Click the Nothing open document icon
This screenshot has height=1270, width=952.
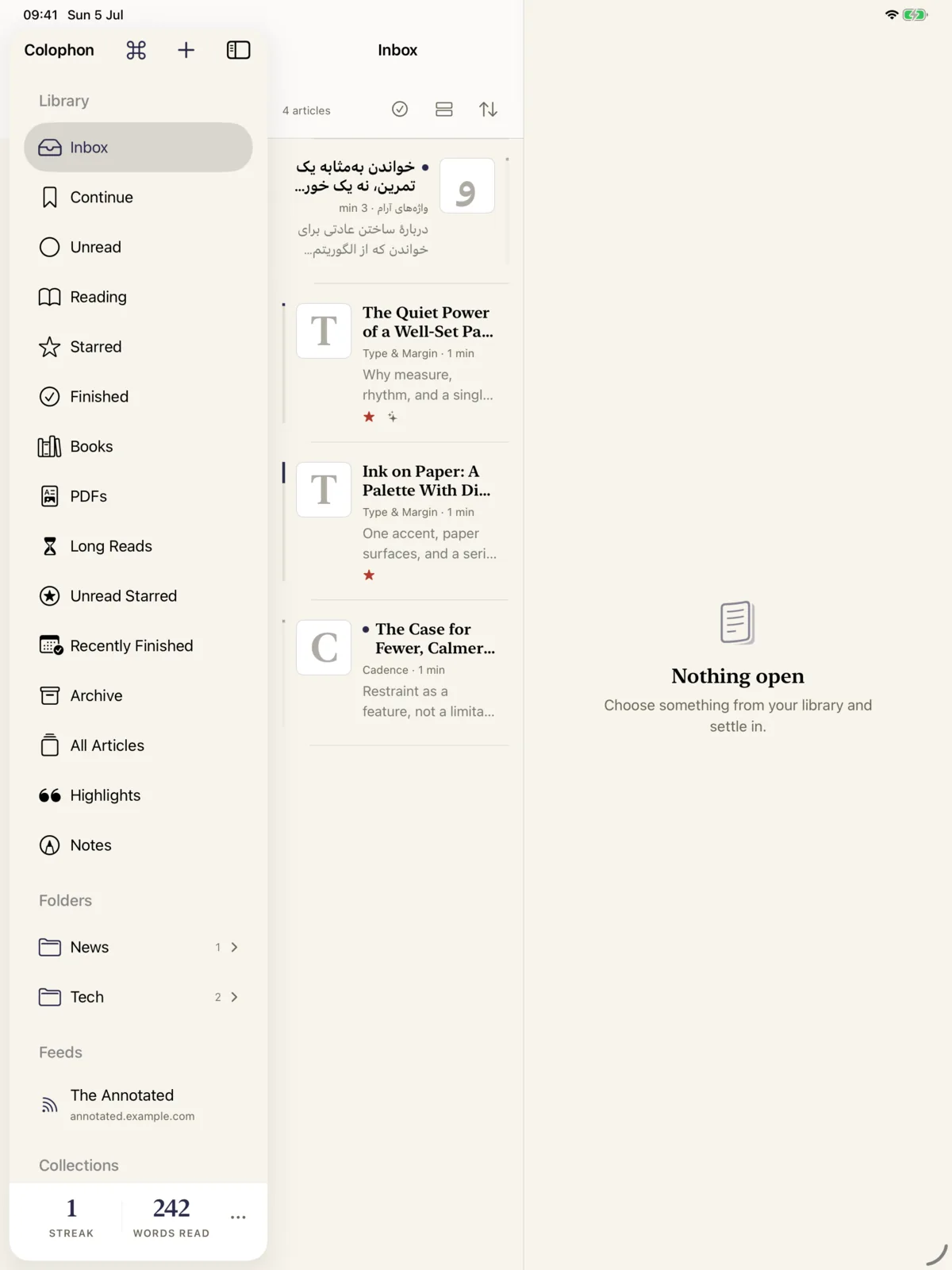(x=738, y=622)
